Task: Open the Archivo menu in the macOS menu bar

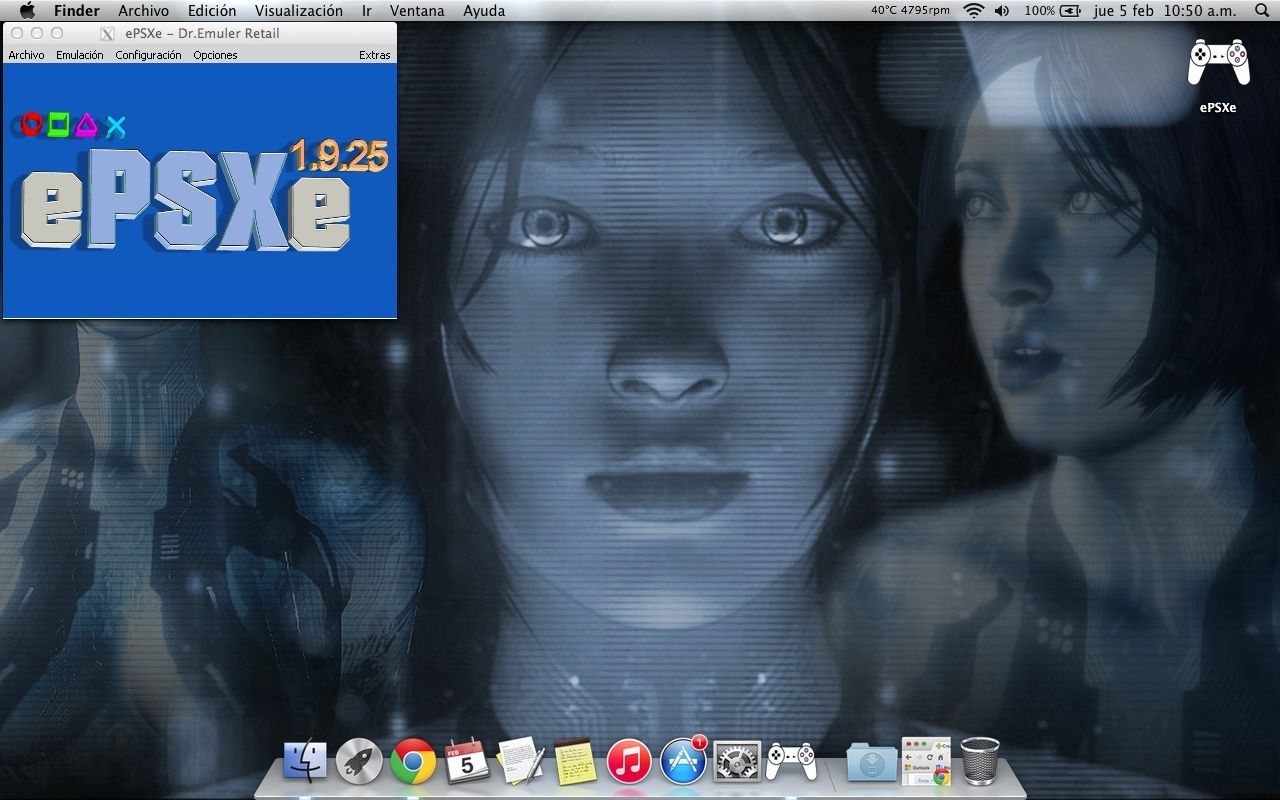Action: point(144,11)
